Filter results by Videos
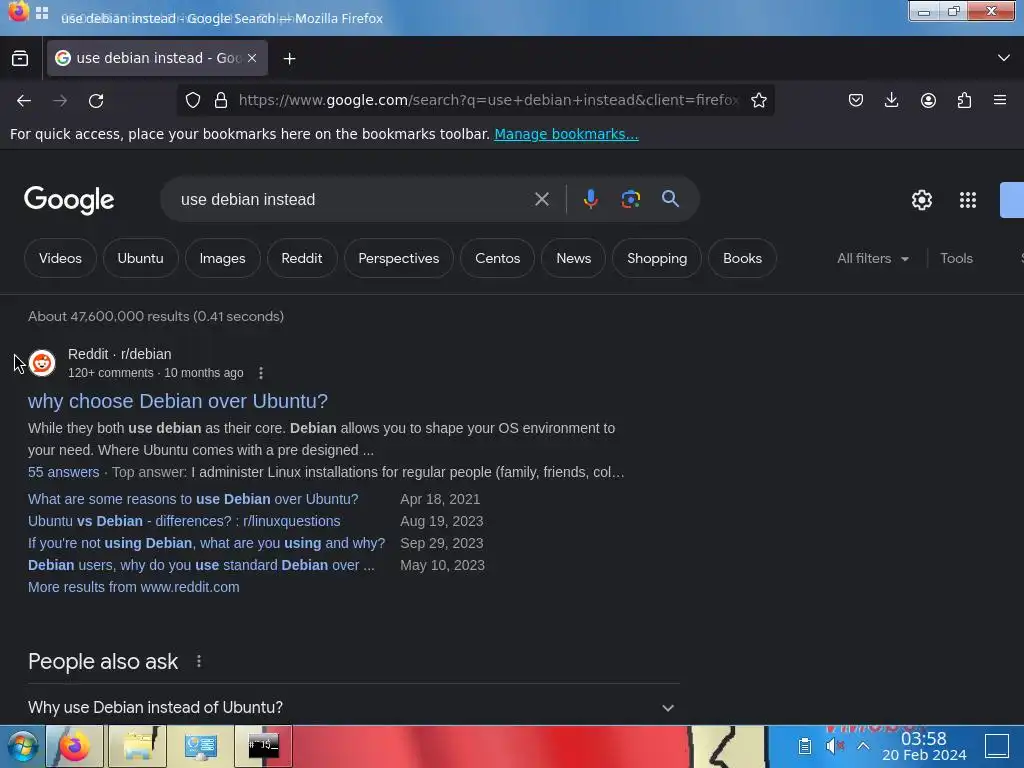The width and height of the screenshot is (1024, 768). (60, 258)
